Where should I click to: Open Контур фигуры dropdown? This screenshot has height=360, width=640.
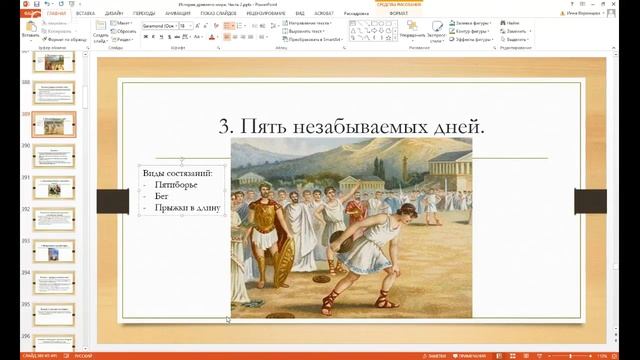[469, 31]
